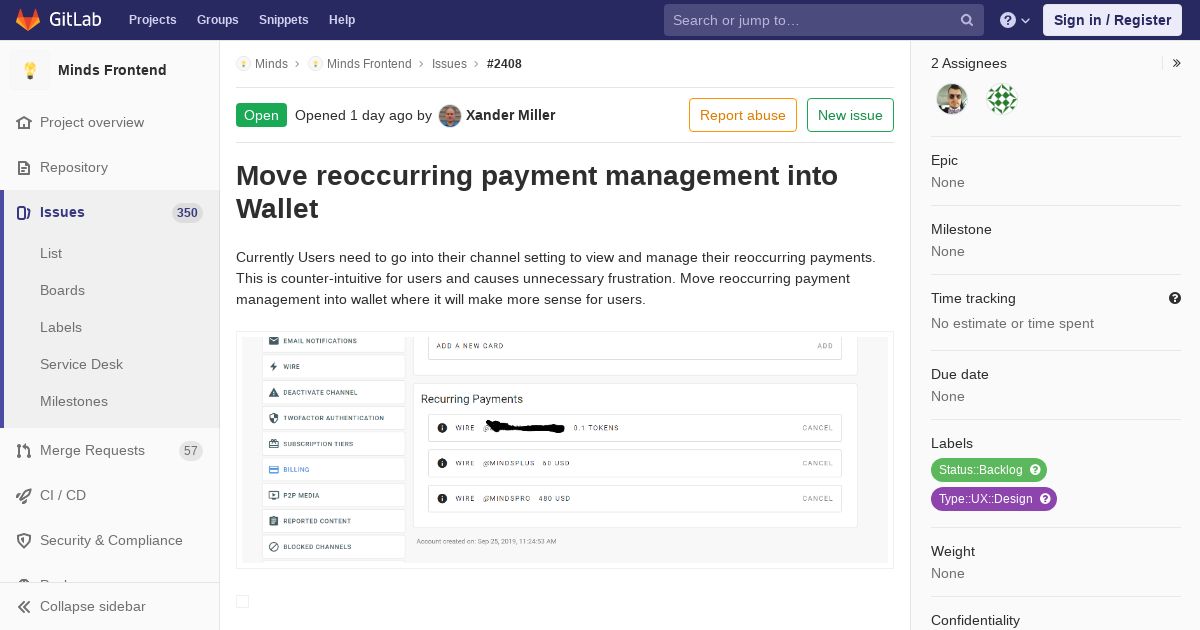
Task: Open the Issues section
Action: [62, 212]
